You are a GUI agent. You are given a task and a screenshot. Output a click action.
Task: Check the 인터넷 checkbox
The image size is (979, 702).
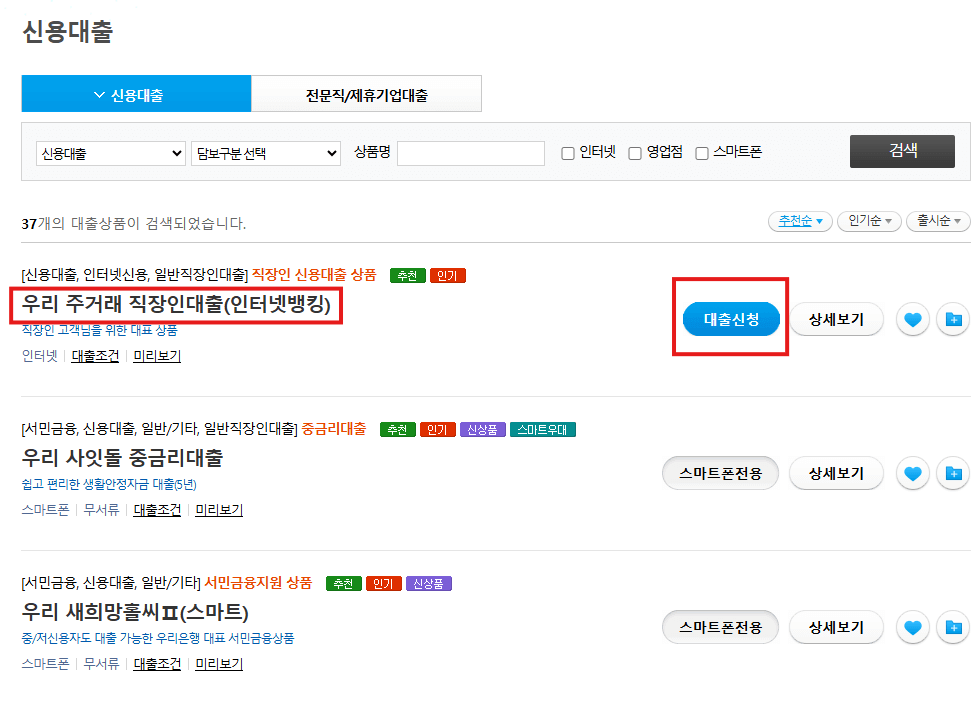click(x=568, y=153)
